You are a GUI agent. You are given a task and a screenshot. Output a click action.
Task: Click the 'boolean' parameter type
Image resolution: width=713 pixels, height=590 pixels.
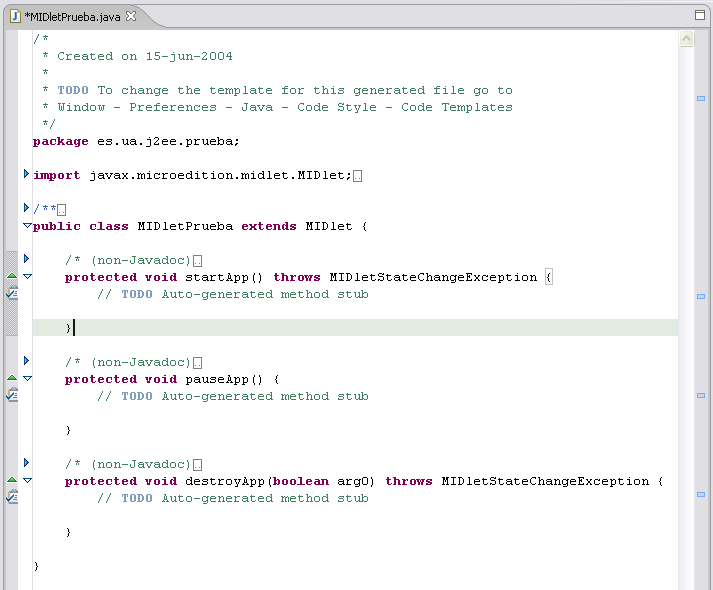click(301, 481)
